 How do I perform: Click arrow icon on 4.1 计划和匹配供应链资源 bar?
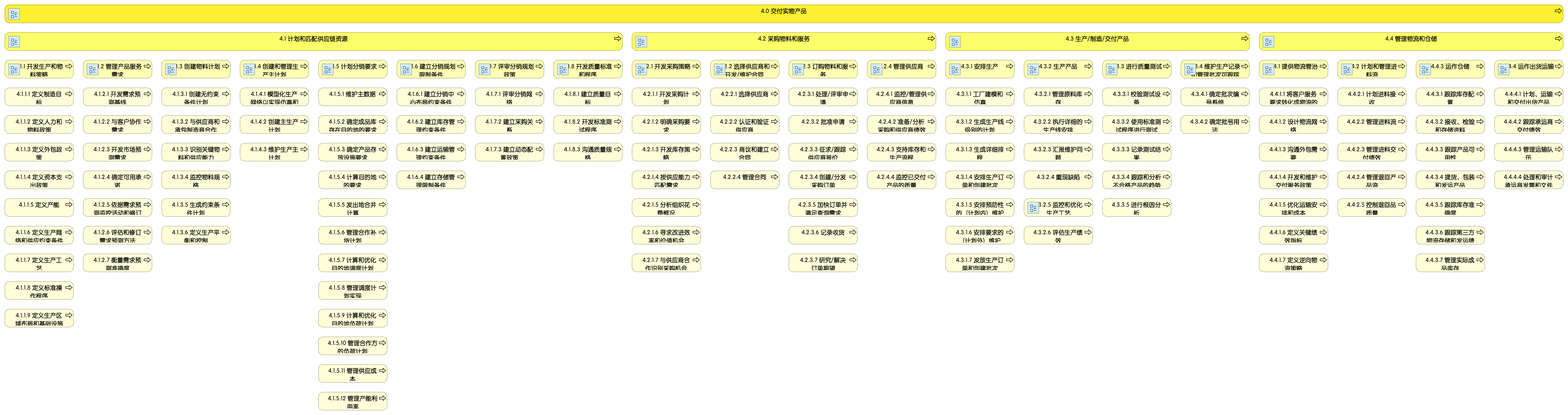617,38
